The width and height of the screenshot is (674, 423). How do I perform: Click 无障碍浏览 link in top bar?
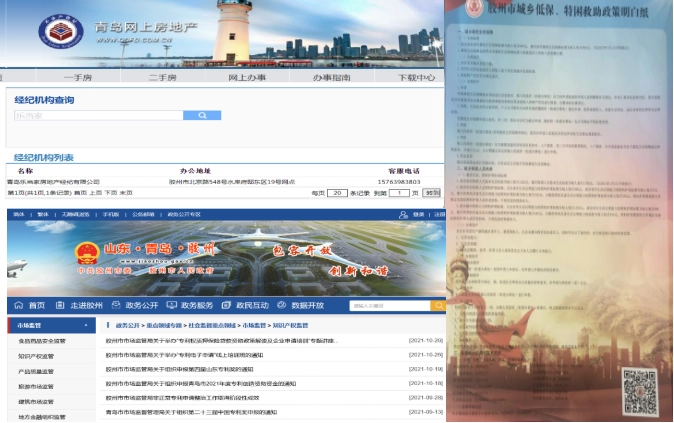tap(75, 215)
